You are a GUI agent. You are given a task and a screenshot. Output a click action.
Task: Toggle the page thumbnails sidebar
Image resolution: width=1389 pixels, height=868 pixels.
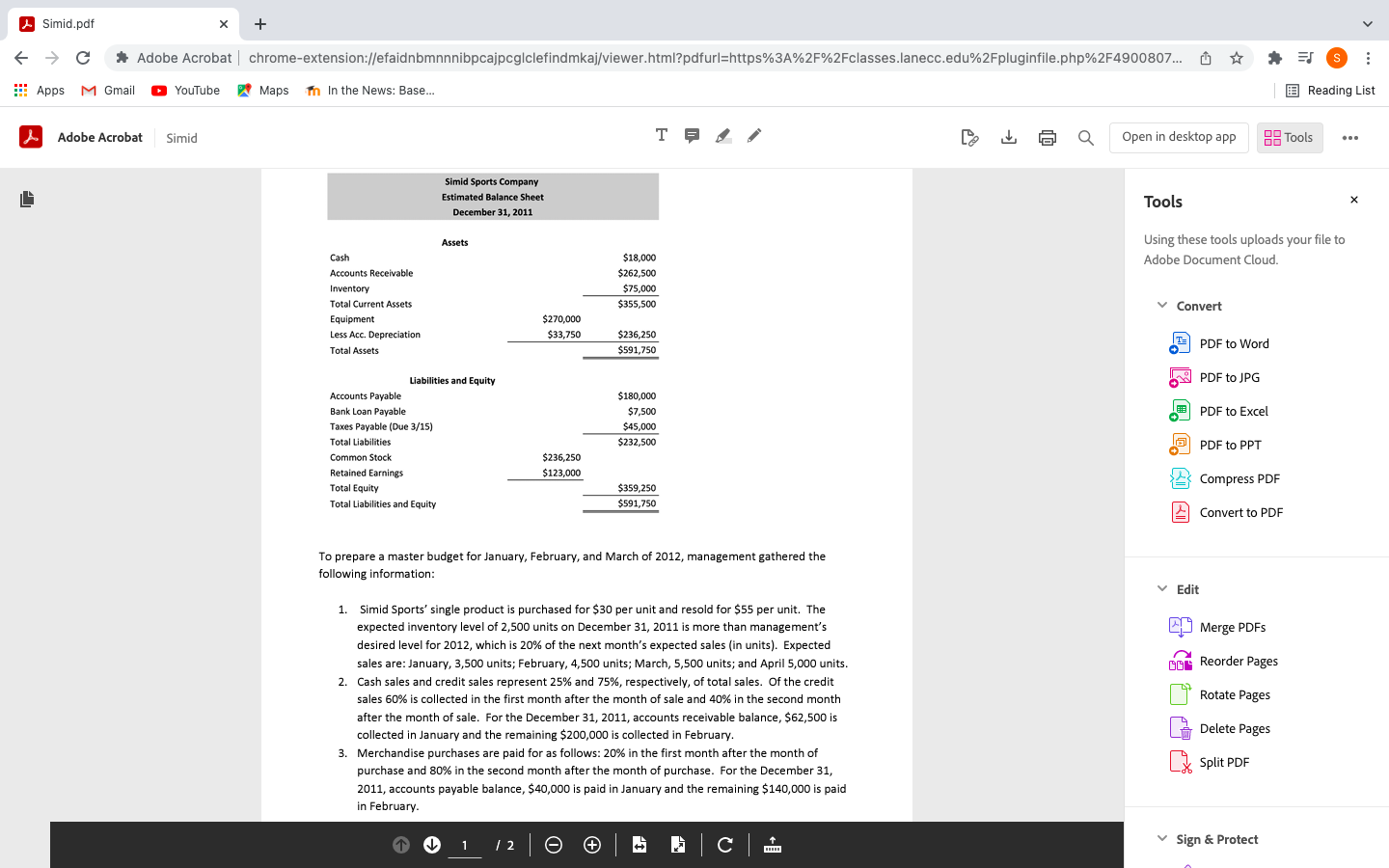click(x=26, y=199)
